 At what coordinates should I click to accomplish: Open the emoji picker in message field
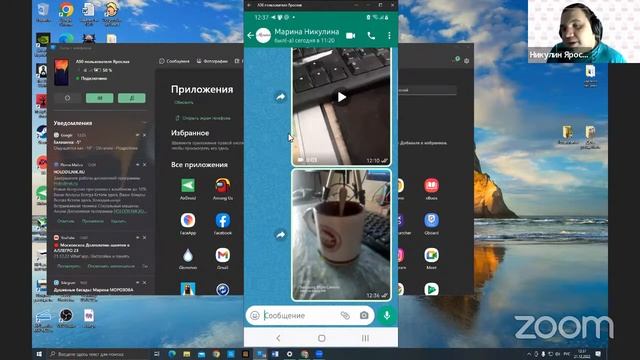[x=255, y=316]
